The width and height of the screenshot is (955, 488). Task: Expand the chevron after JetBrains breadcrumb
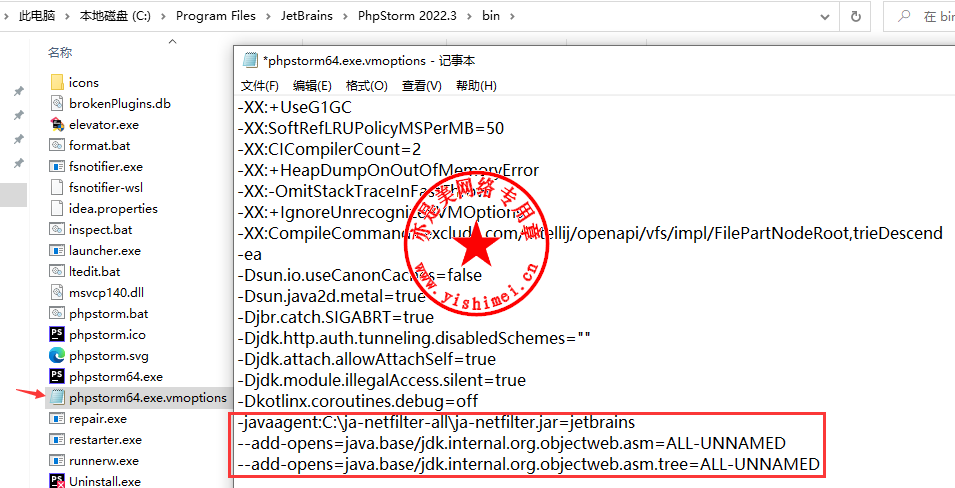coord(345,16)
